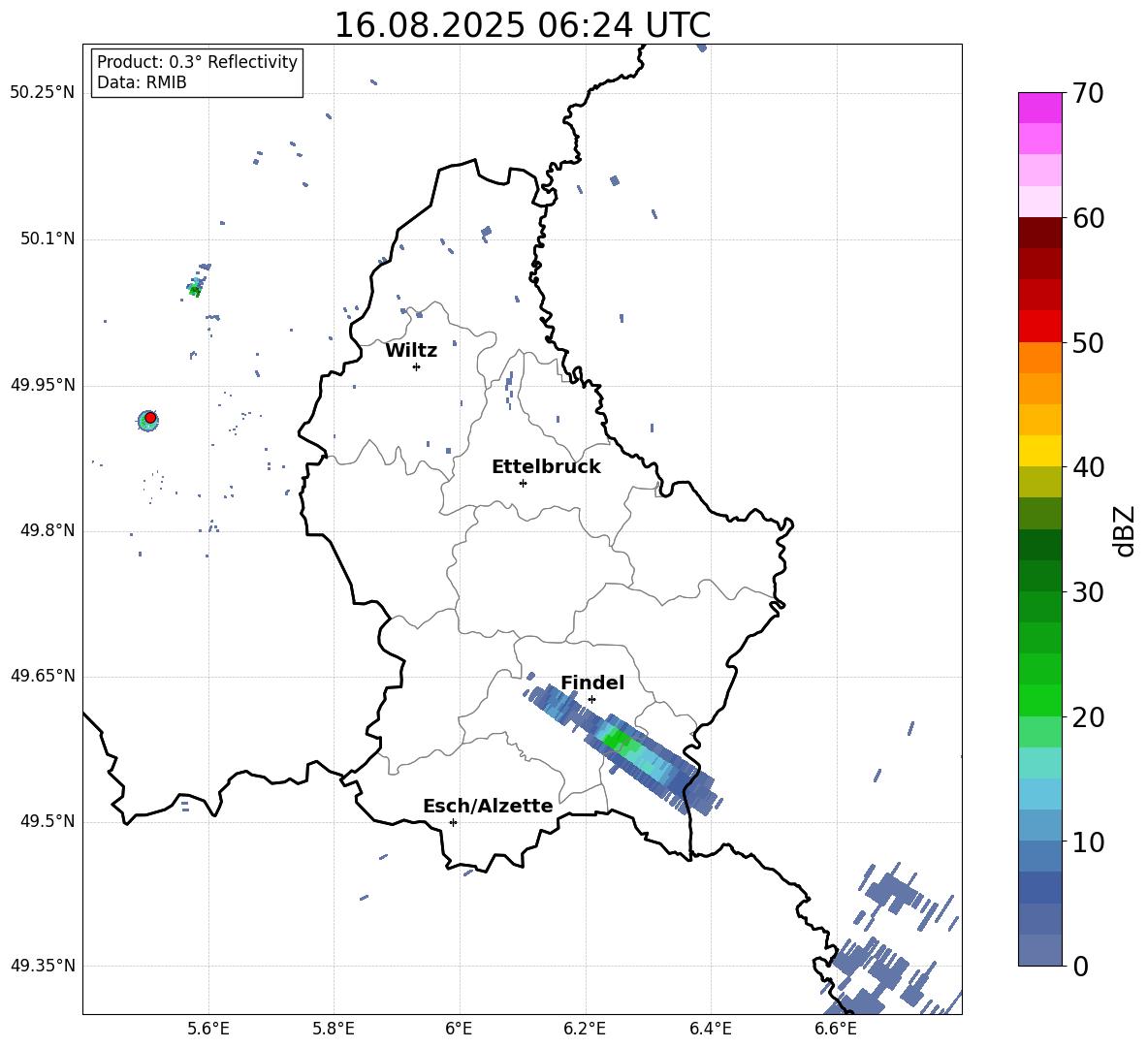1148x1048 pixels.
Task: Click the 49.35°N latitude label
Action: click(43, 966)
